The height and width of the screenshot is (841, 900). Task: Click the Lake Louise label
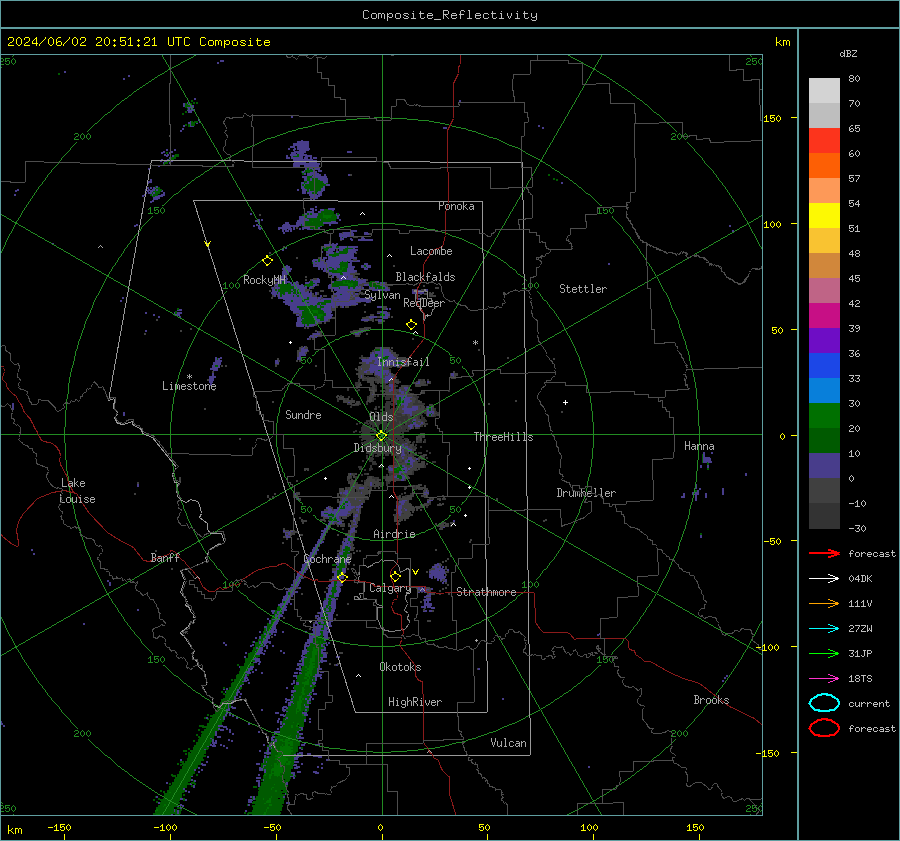coord(77,491)
